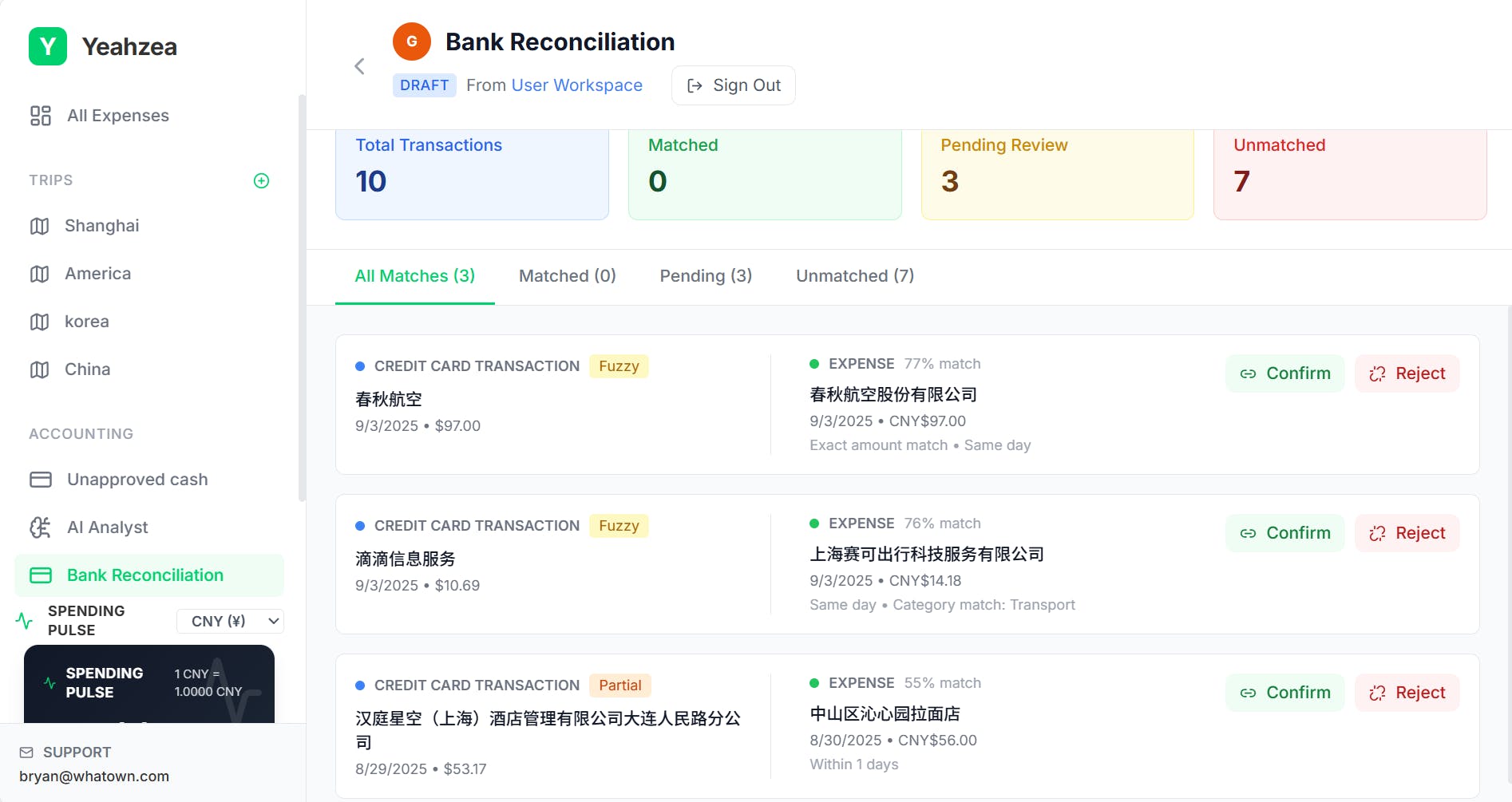
Task: Open the Shanghai trip
Action: pyautogui.click(x=149, y=226)
